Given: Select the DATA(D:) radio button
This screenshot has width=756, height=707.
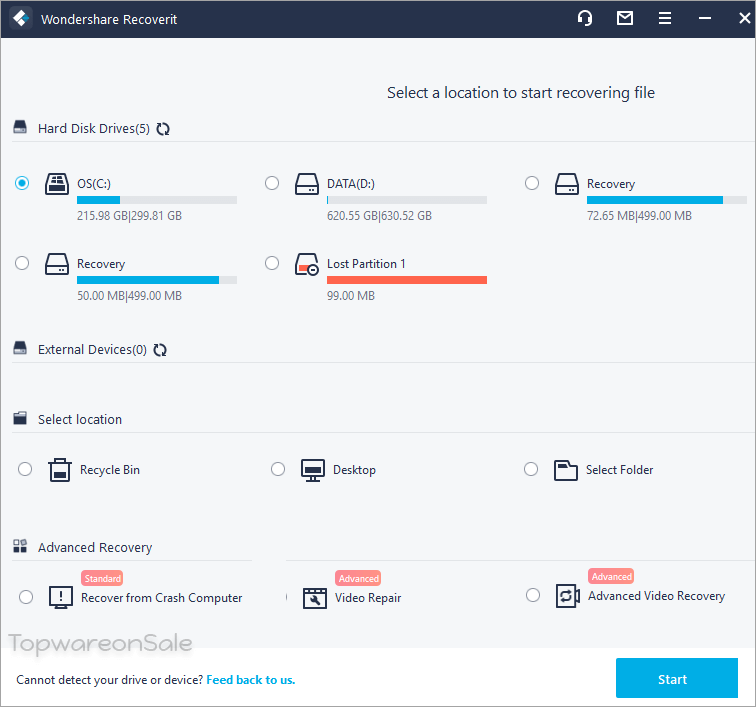Looking at the screenshot, I should (x=272, y=183).
